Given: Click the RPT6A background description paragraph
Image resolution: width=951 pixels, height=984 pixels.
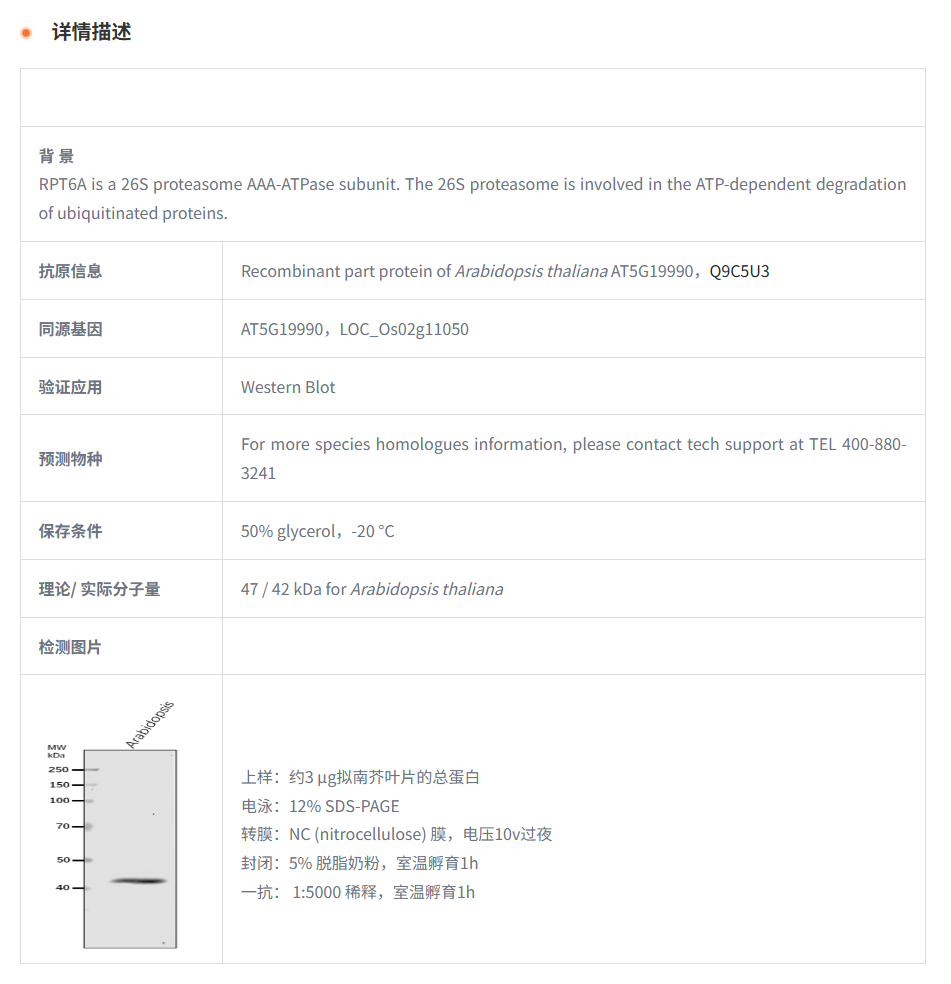Looking at the screenshot, I should [x=472, y=198].
